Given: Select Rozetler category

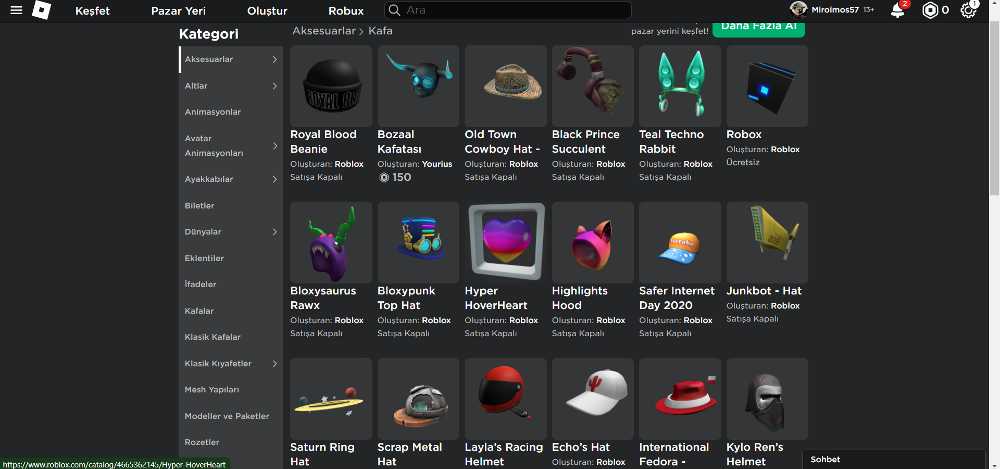Looking at the screenshot, I should pyautogui.click(x=202, y=442).
